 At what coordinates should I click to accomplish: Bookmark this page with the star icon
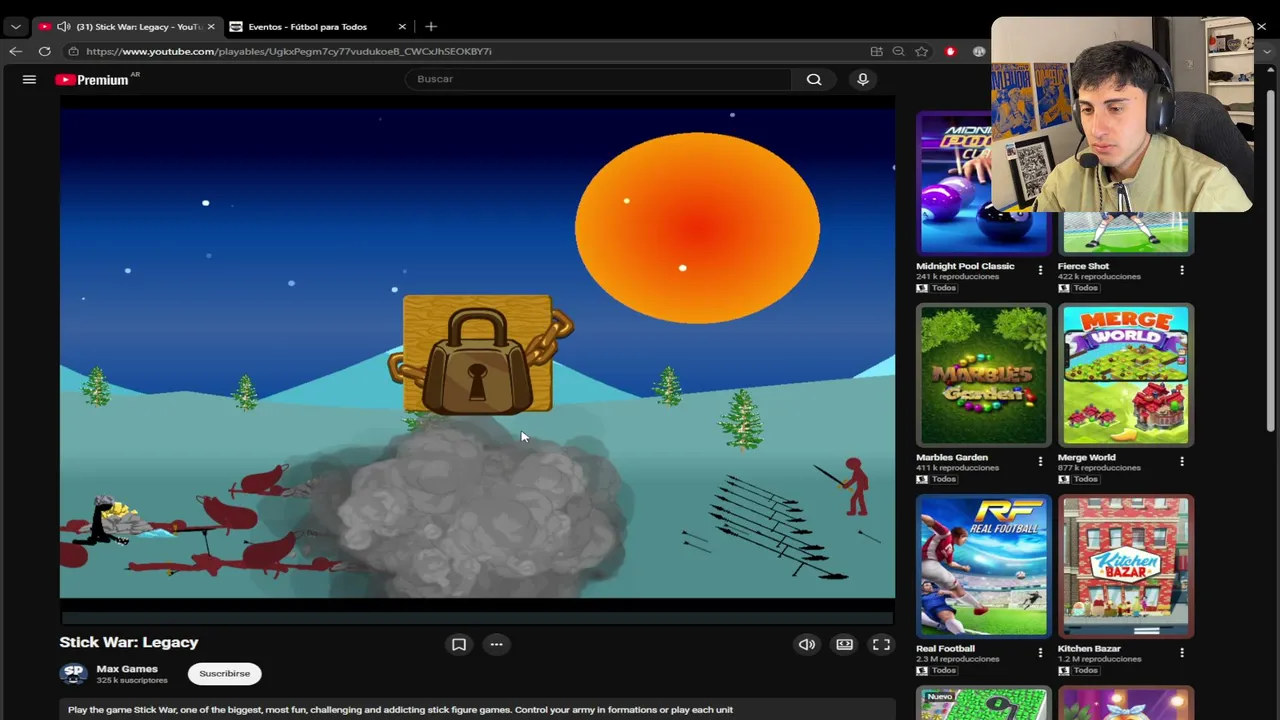click(922, 51)
